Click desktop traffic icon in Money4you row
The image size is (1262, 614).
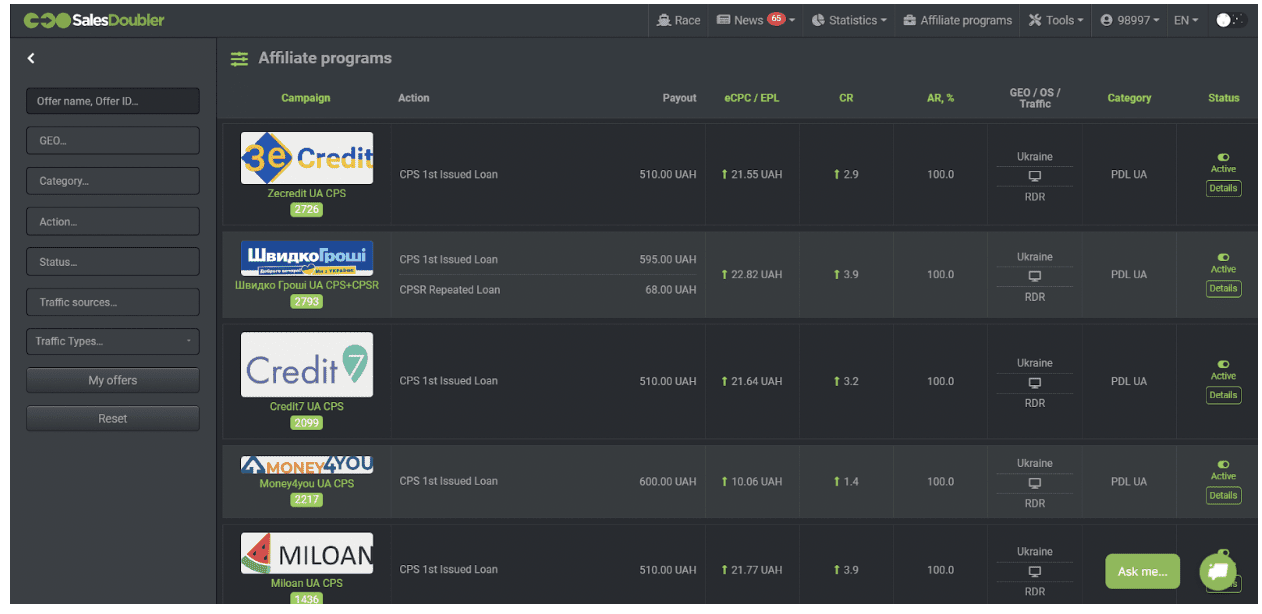1035,483
